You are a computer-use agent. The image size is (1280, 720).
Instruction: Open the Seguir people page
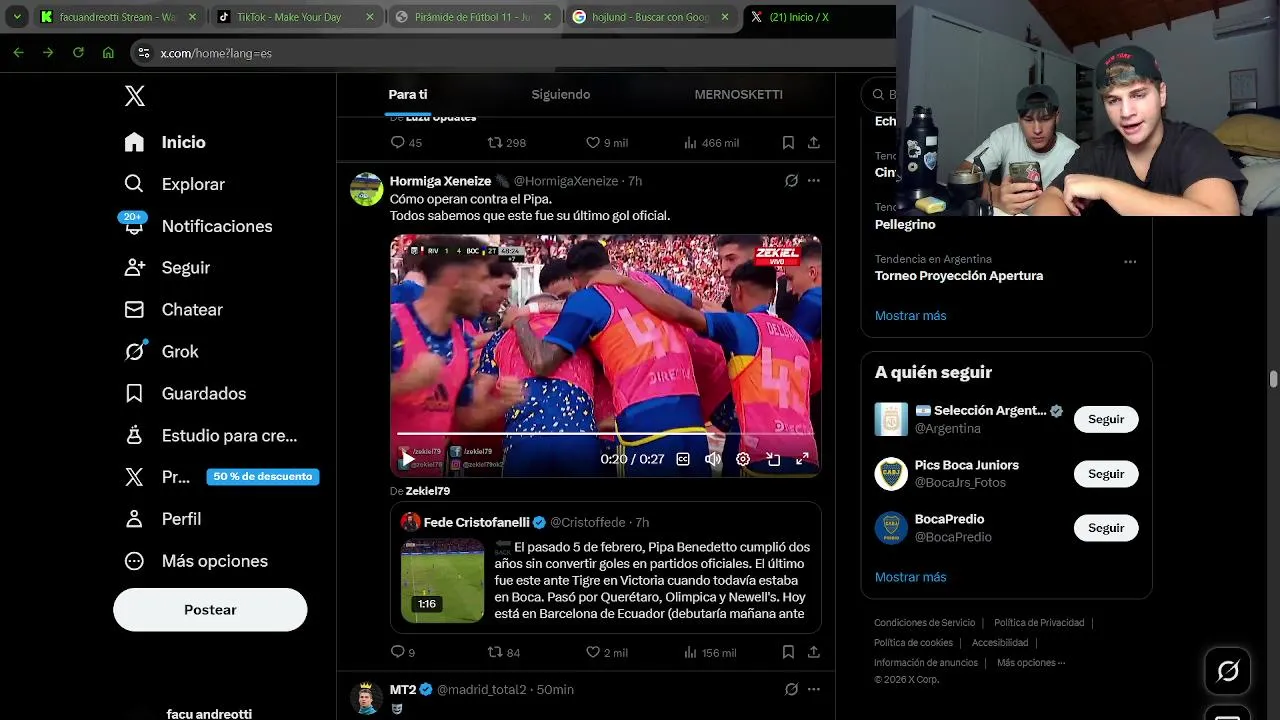point(167,268)
